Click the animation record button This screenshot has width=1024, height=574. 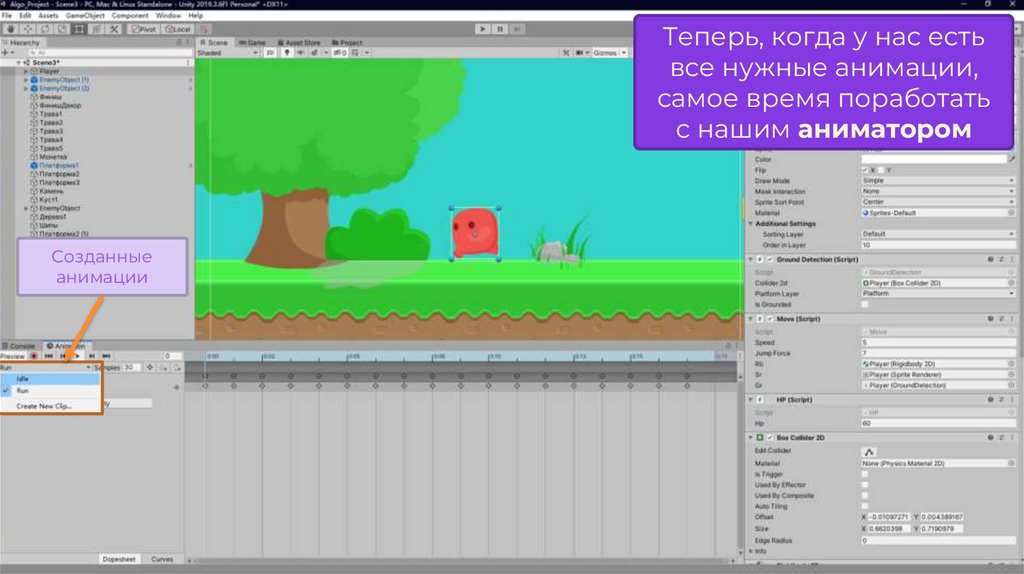tap(34, 355)
